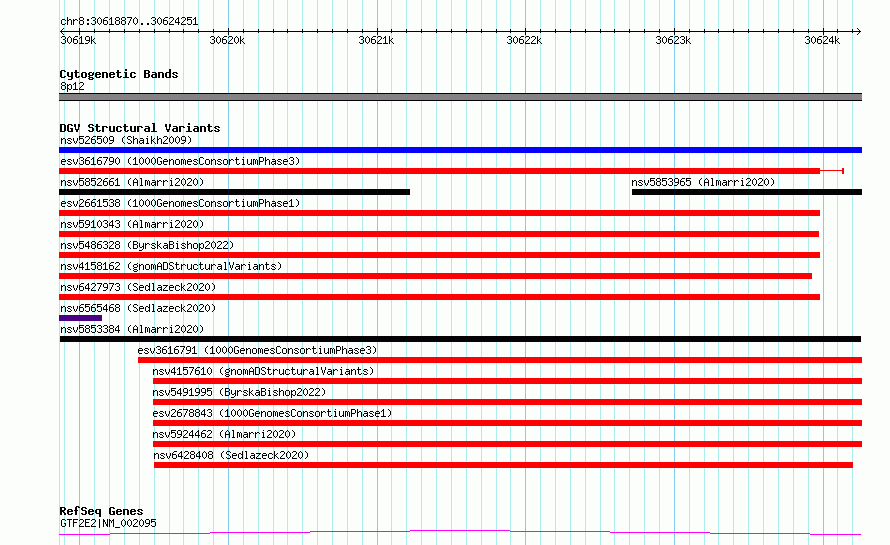This screenshot has height=545, width=890.
Task: Select the black bar under nsv5853384
Action: [460, 339]
